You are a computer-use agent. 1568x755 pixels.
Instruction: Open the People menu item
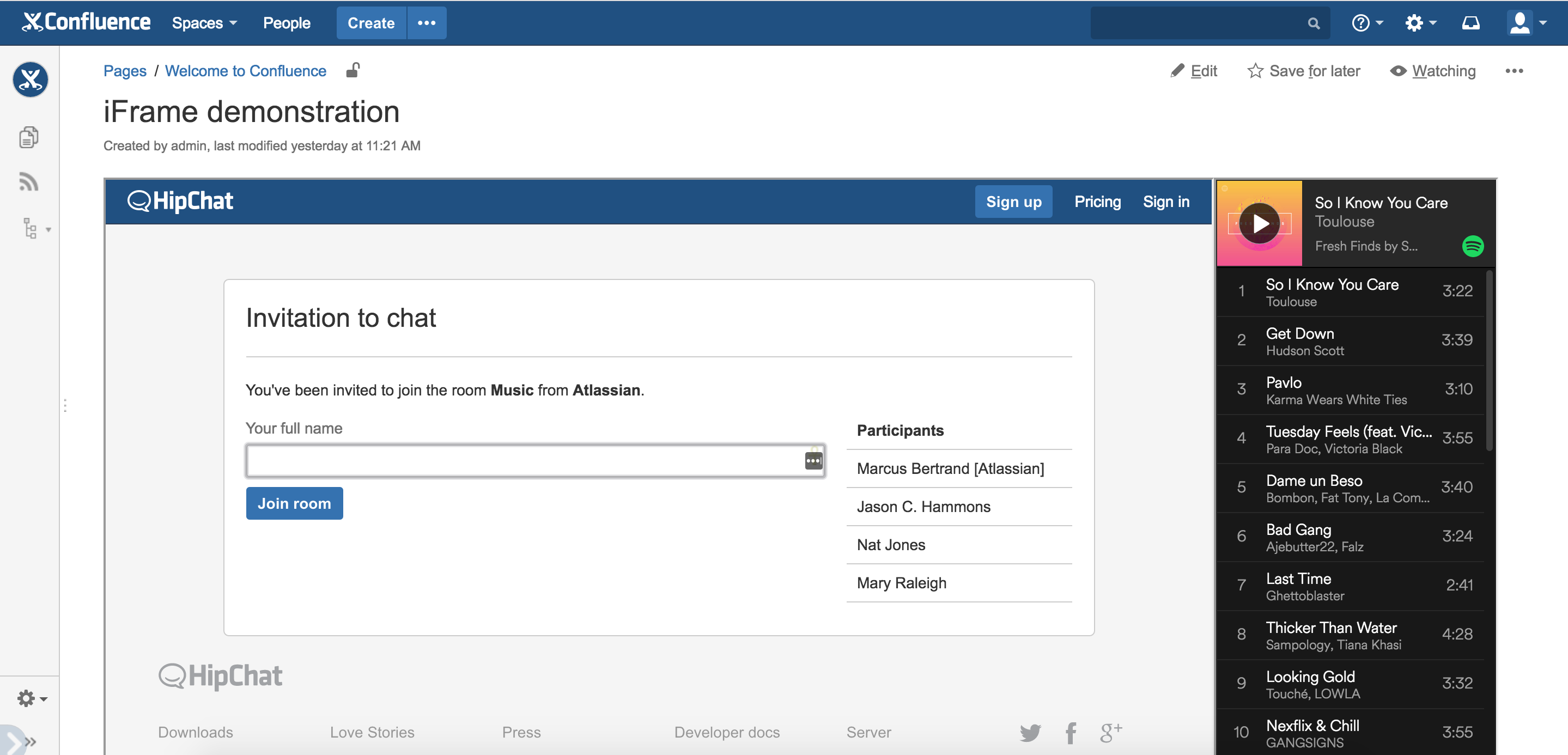[x=286, y=23]
